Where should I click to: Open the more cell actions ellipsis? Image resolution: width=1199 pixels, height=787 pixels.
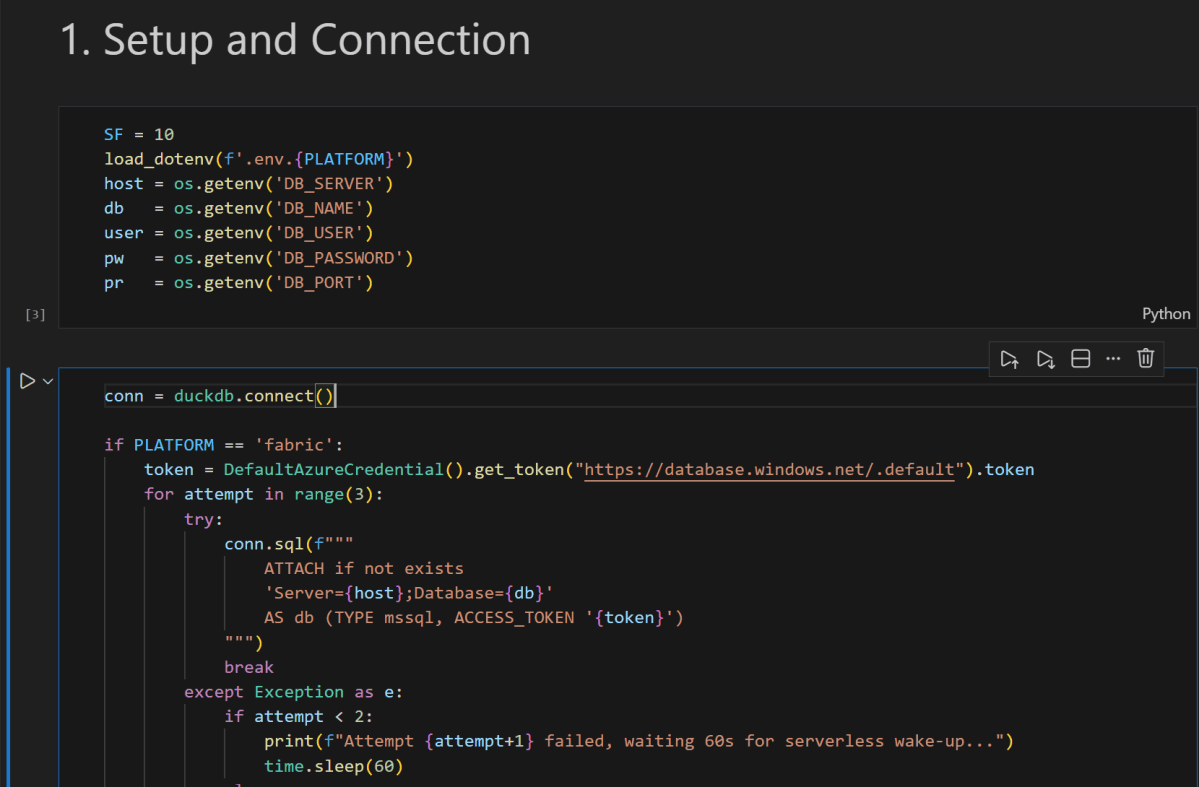click(x=1113, y=358)
